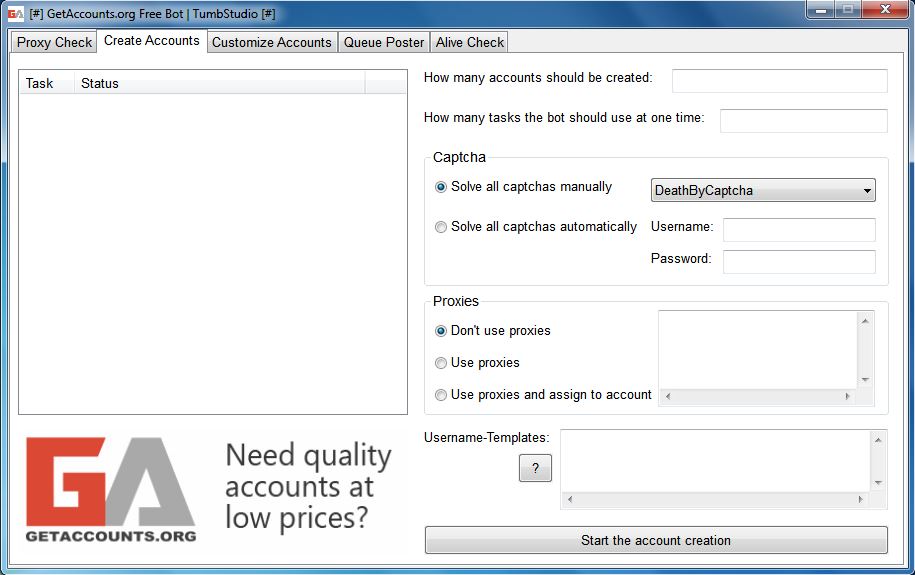Click proxies box scroll right arrow
The image size is (915, 575).
[x=848, y=396]
